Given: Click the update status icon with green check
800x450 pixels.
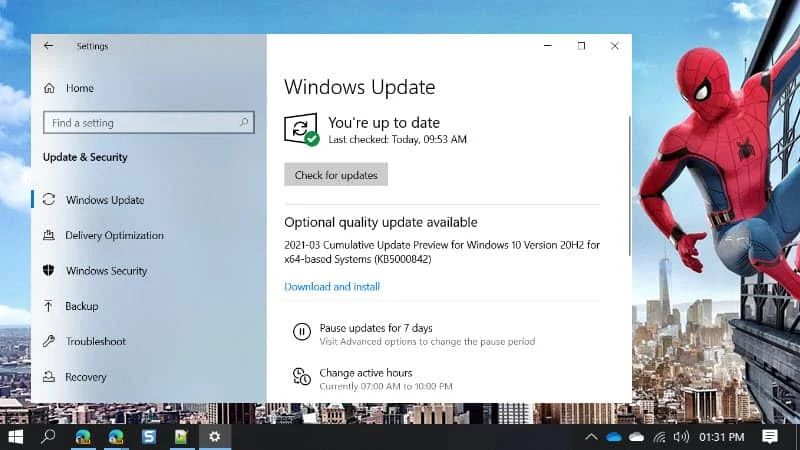Looking at the screenshot, I should pyautogui.click(x=302, y=129).
